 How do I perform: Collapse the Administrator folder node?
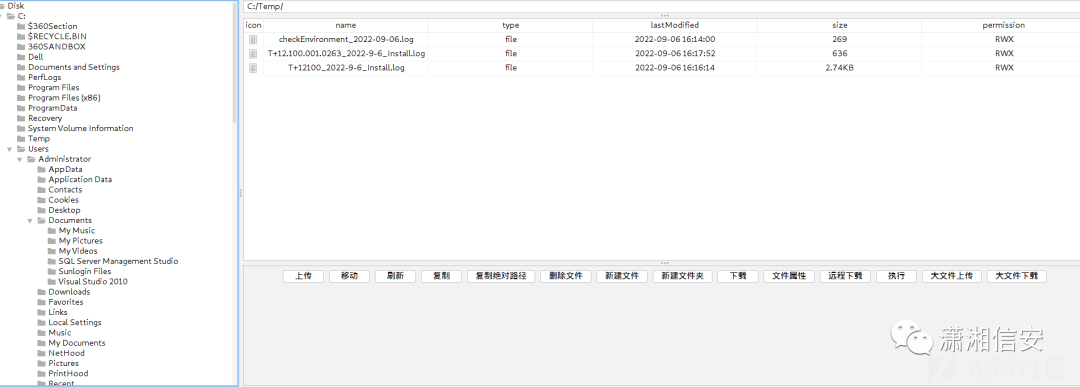point(20,159)
